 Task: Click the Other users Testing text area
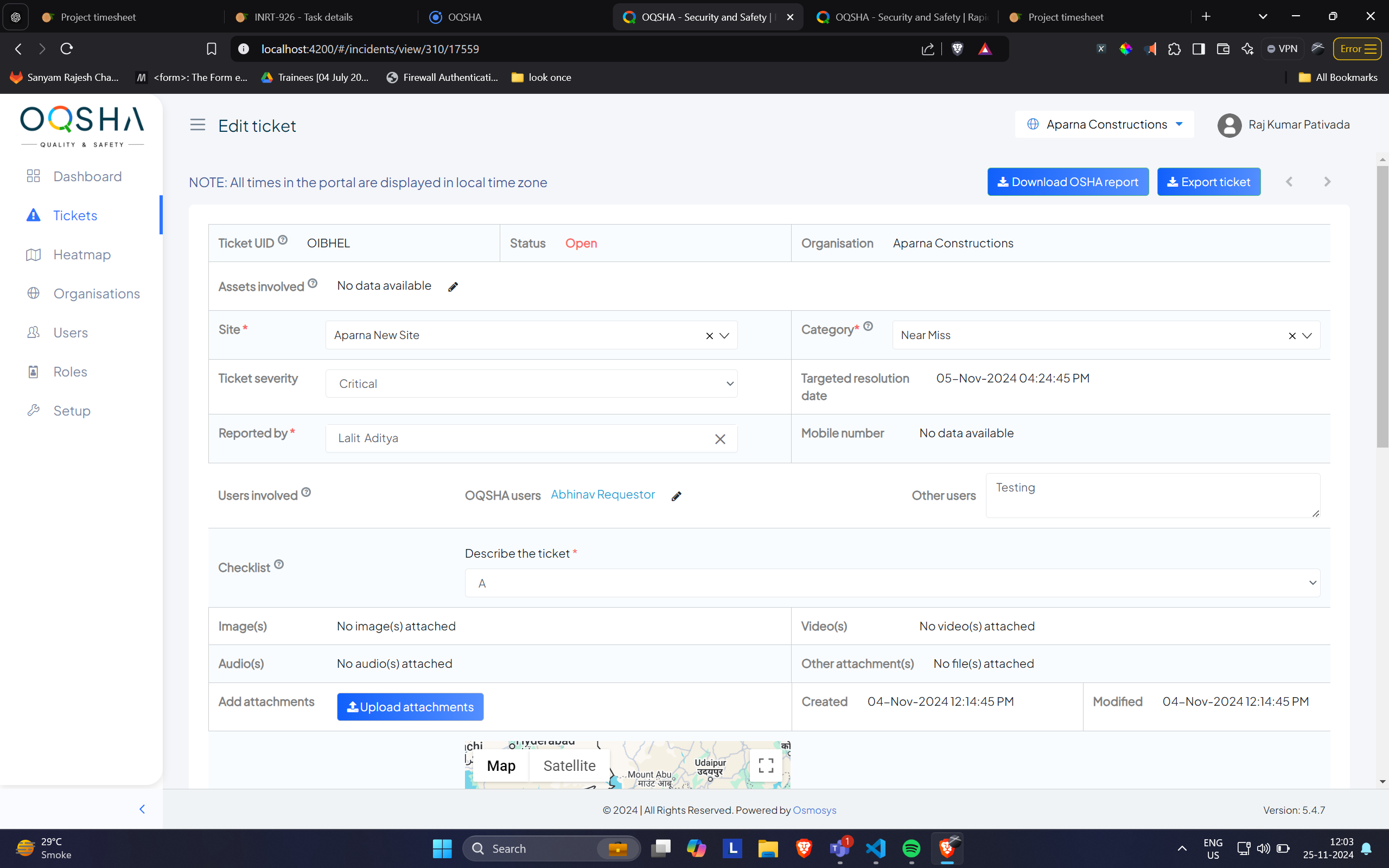(x=1152, y=495)
